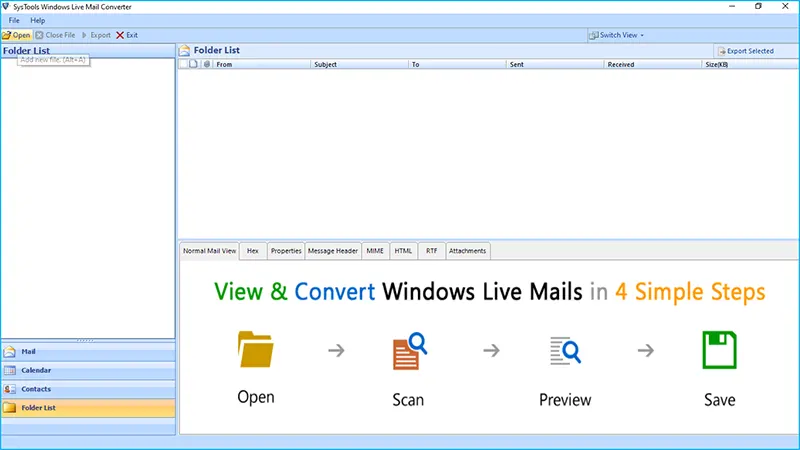Click the Preview label text
The width and height of the screenshot is (800, 450).
pos(565,399)
